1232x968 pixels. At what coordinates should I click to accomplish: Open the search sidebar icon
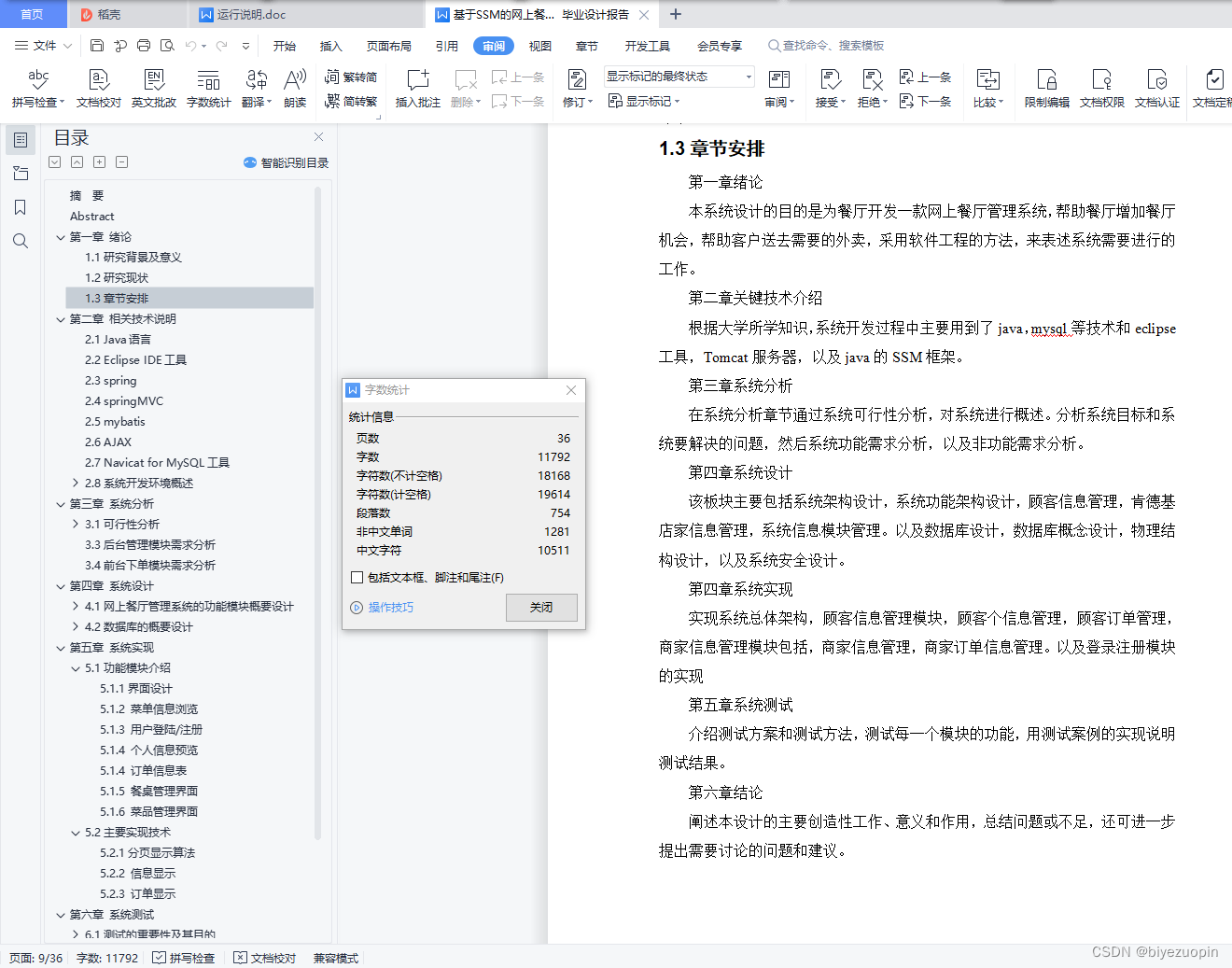coord(21,241)
